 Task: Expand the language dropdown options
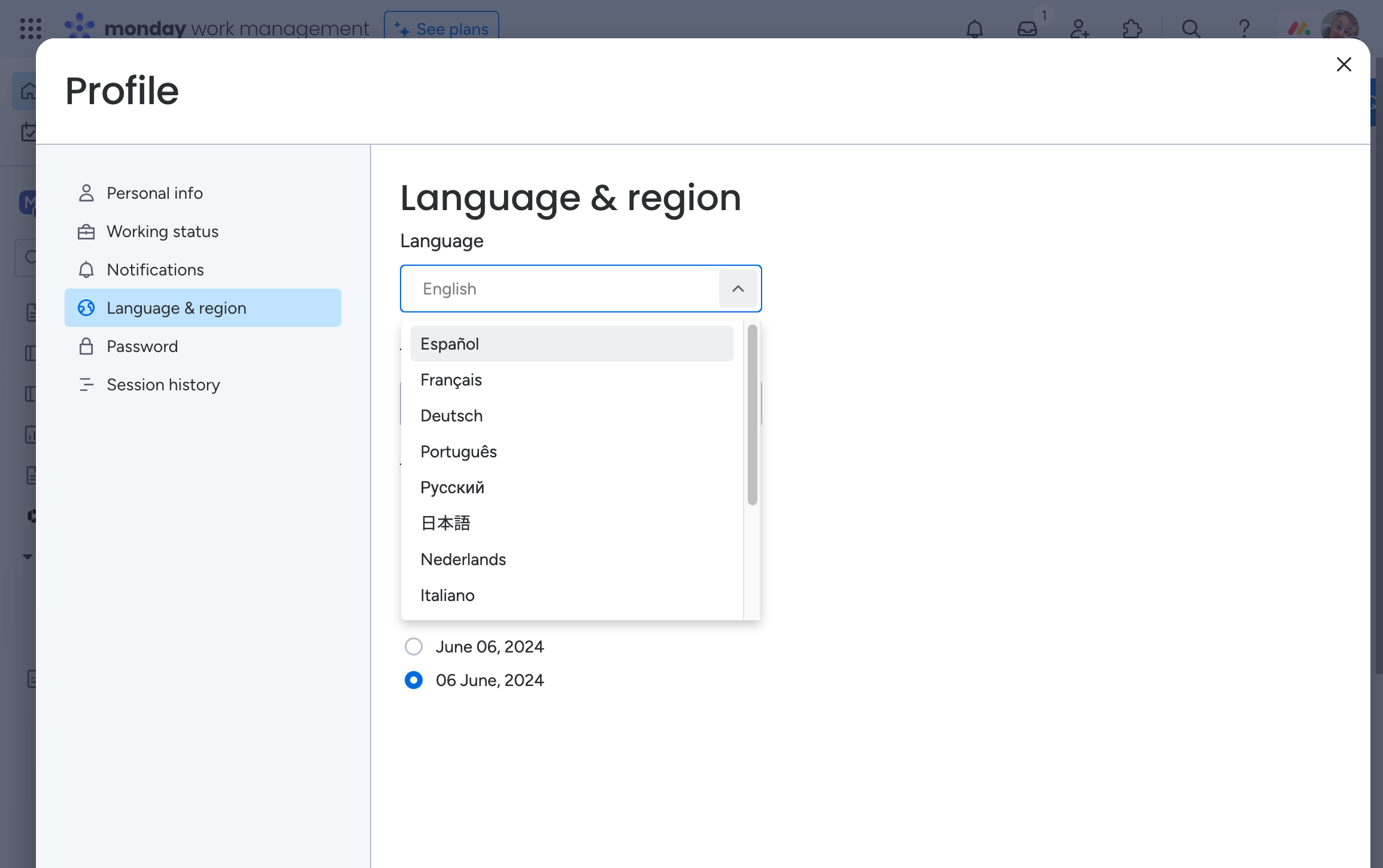click(x=737, y=288)
